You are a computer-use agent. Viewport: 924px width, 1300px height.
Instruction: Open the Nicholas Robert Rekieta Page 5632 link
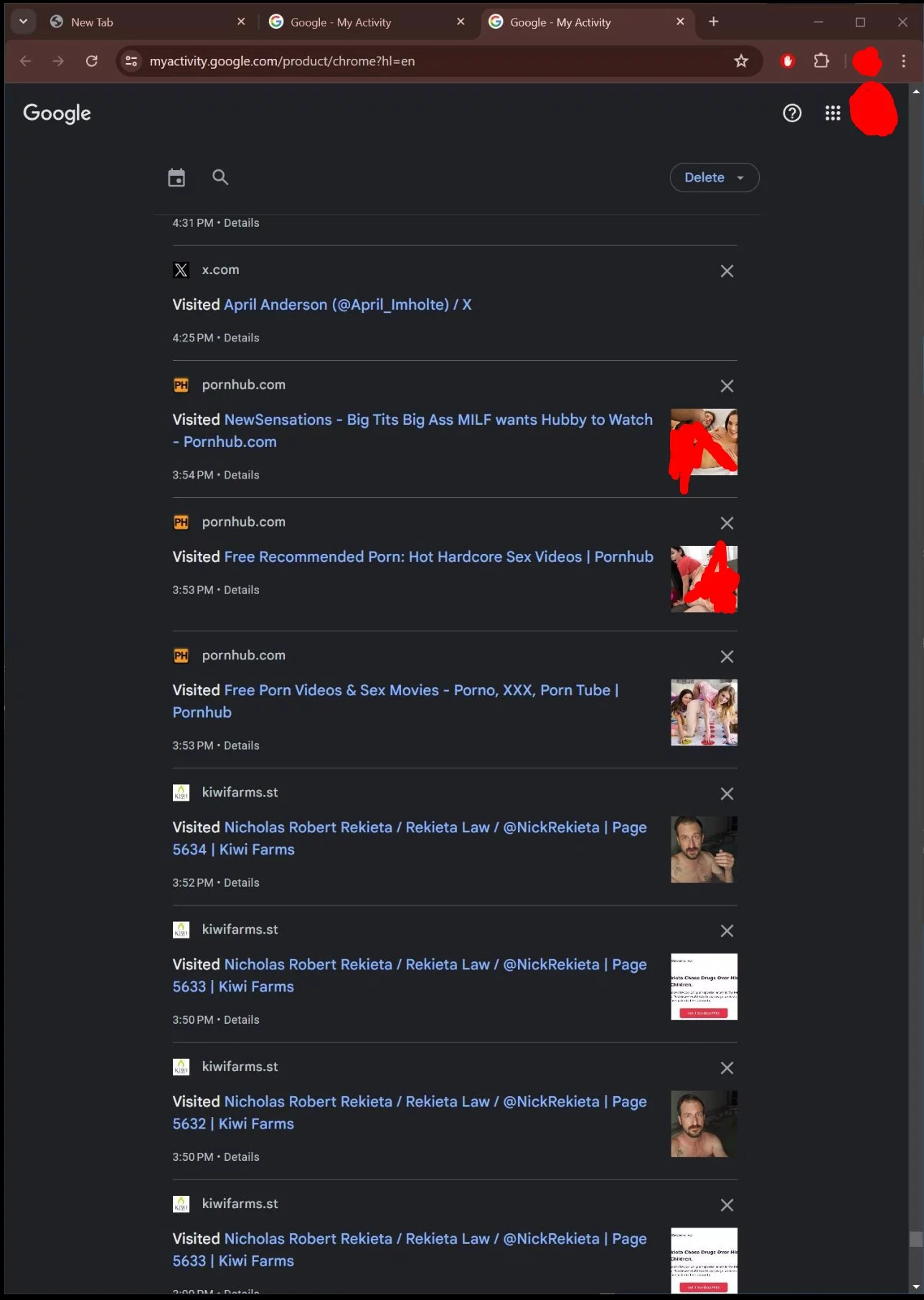coord(410,1112)
